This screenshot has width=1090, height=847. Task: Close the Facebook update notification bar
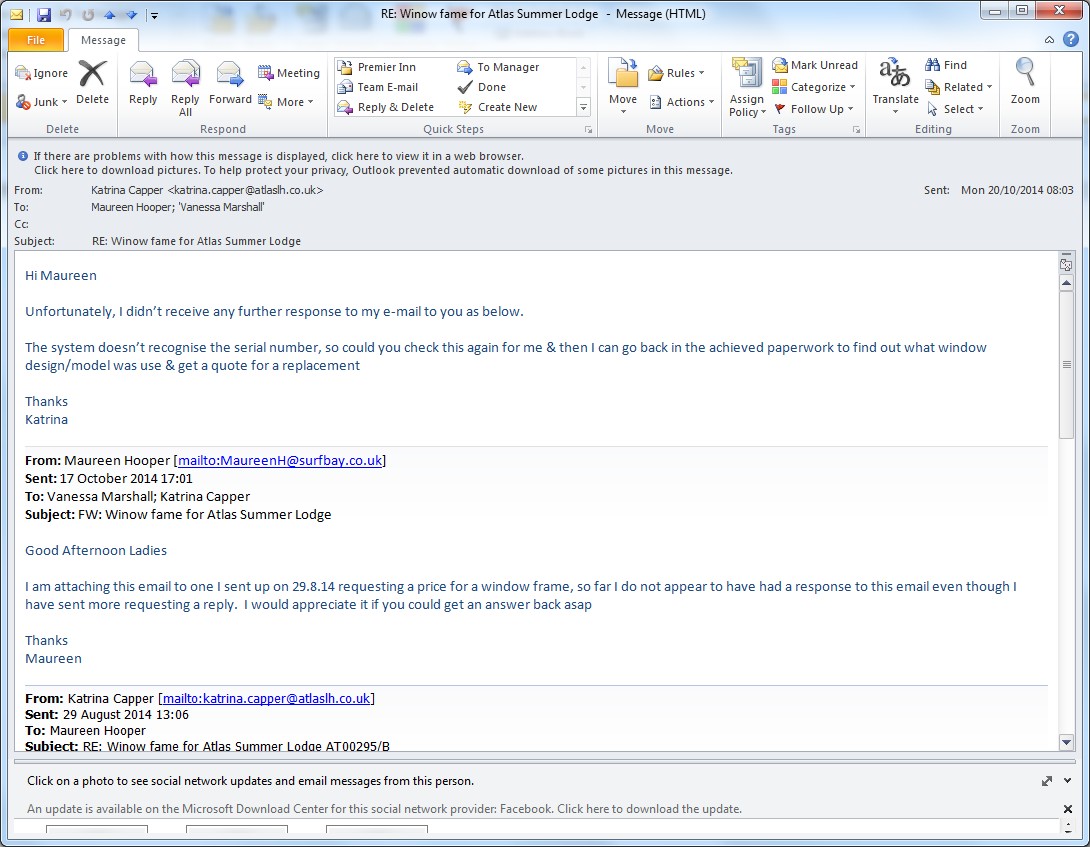tap(1068, 809)
